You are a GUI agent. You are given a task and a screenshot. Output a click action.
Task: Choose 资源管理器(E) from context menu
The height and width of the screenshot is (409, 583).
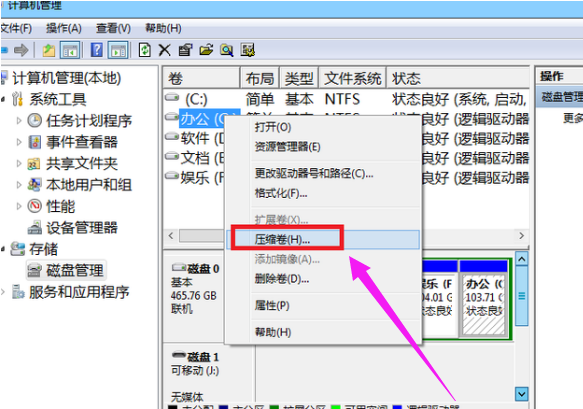coord(287,146)
